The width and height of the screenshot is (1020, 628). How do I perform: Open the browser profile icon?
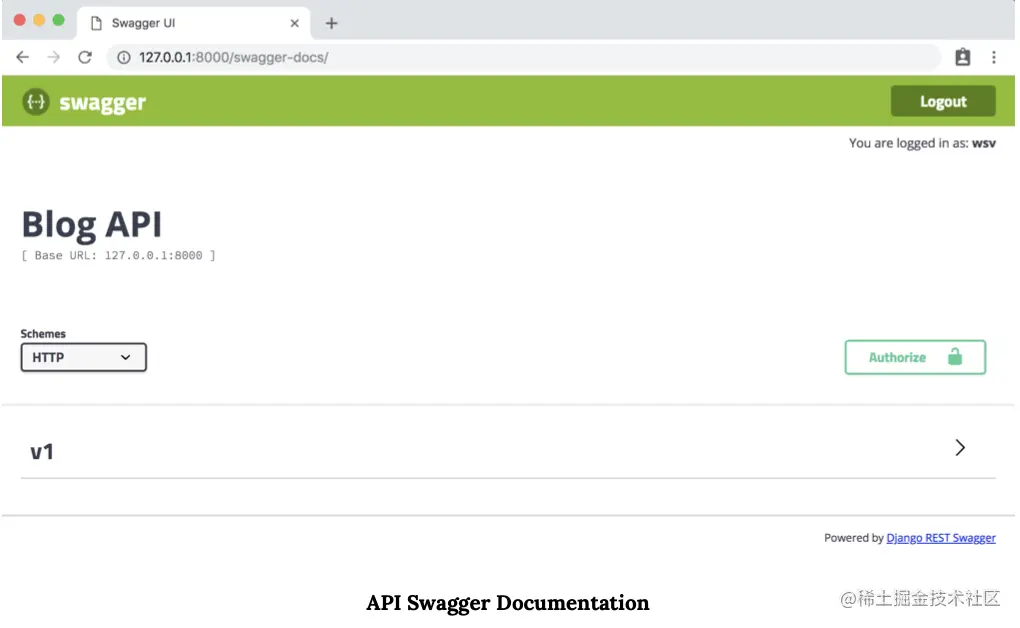pos(962,57)
